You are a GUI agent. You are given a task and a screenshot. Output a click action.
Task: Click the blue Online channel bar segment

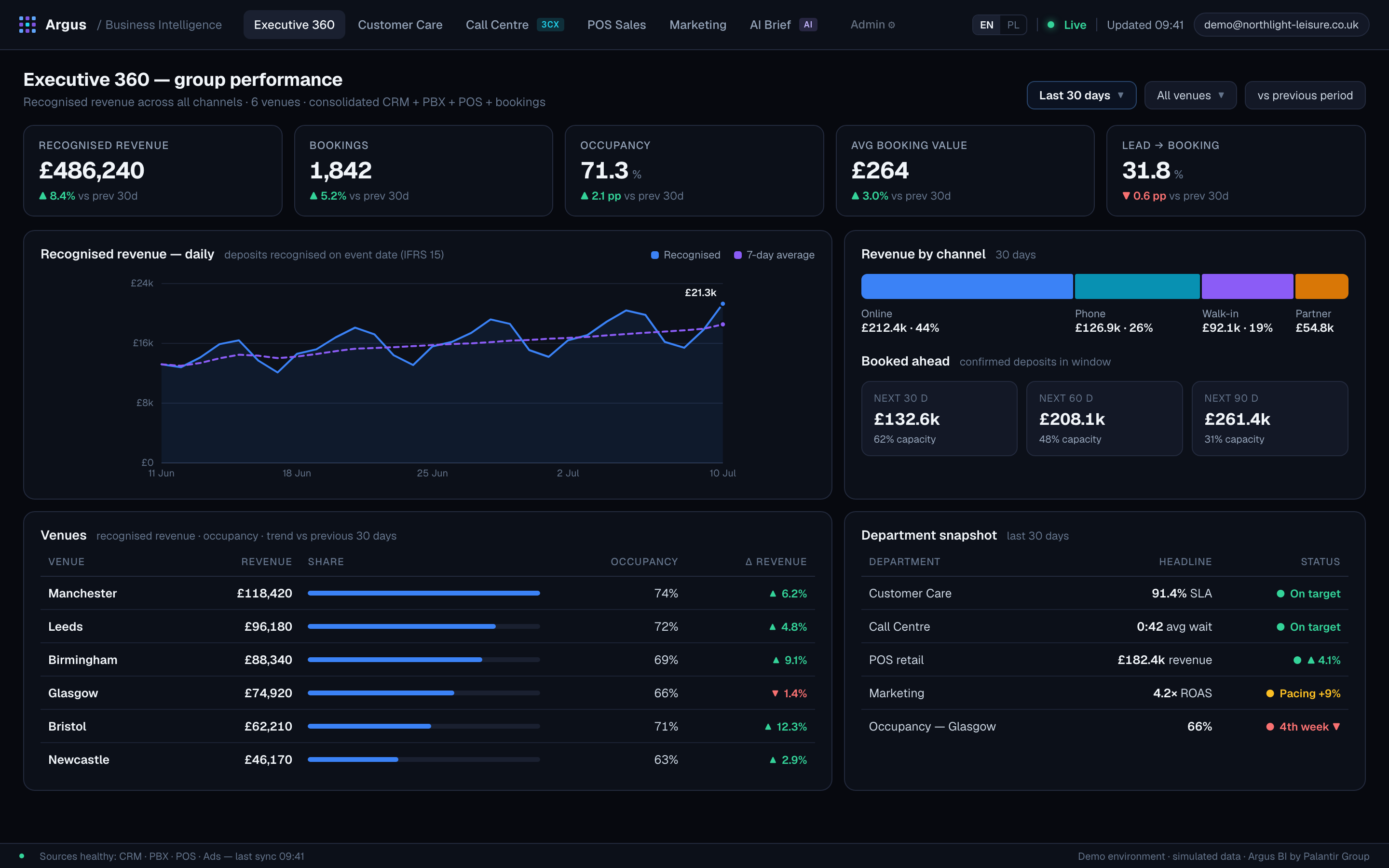point(967,286)
